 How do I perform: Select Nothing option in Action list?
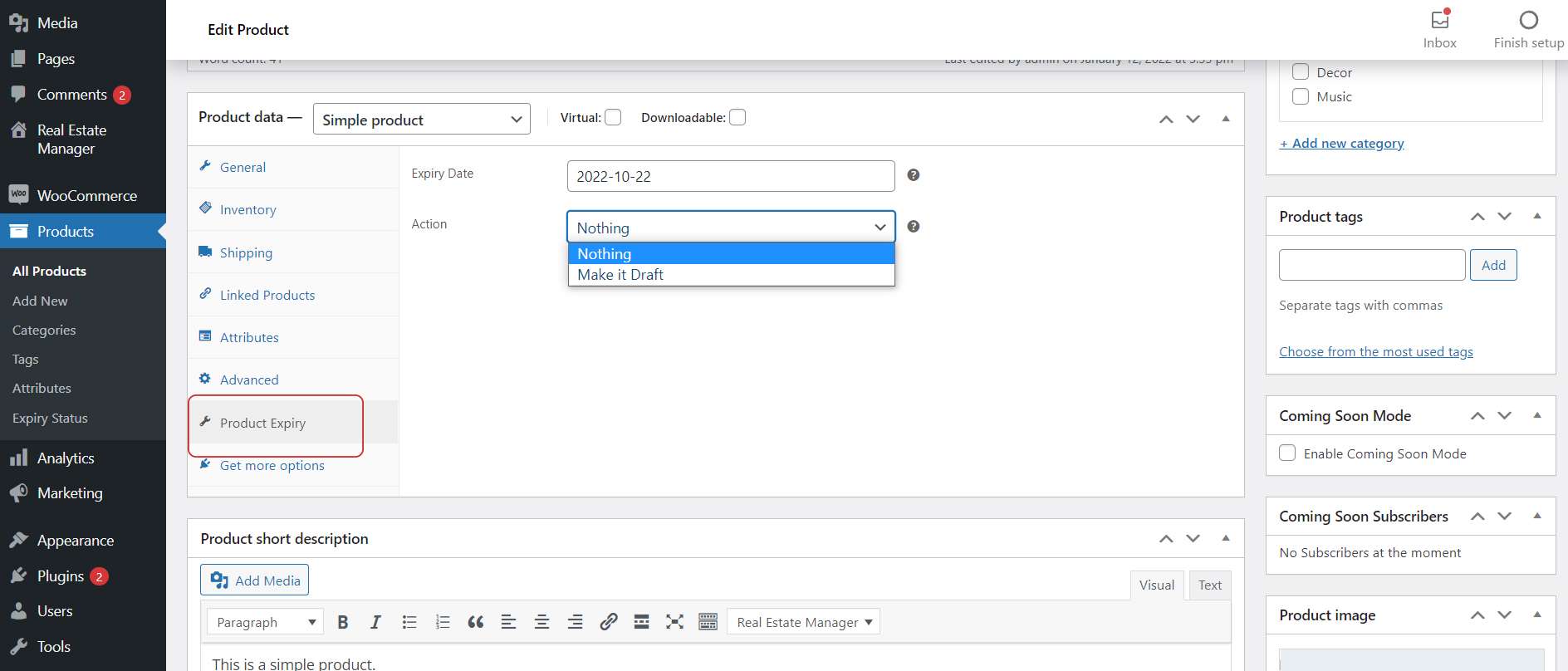tap(731, 253)
